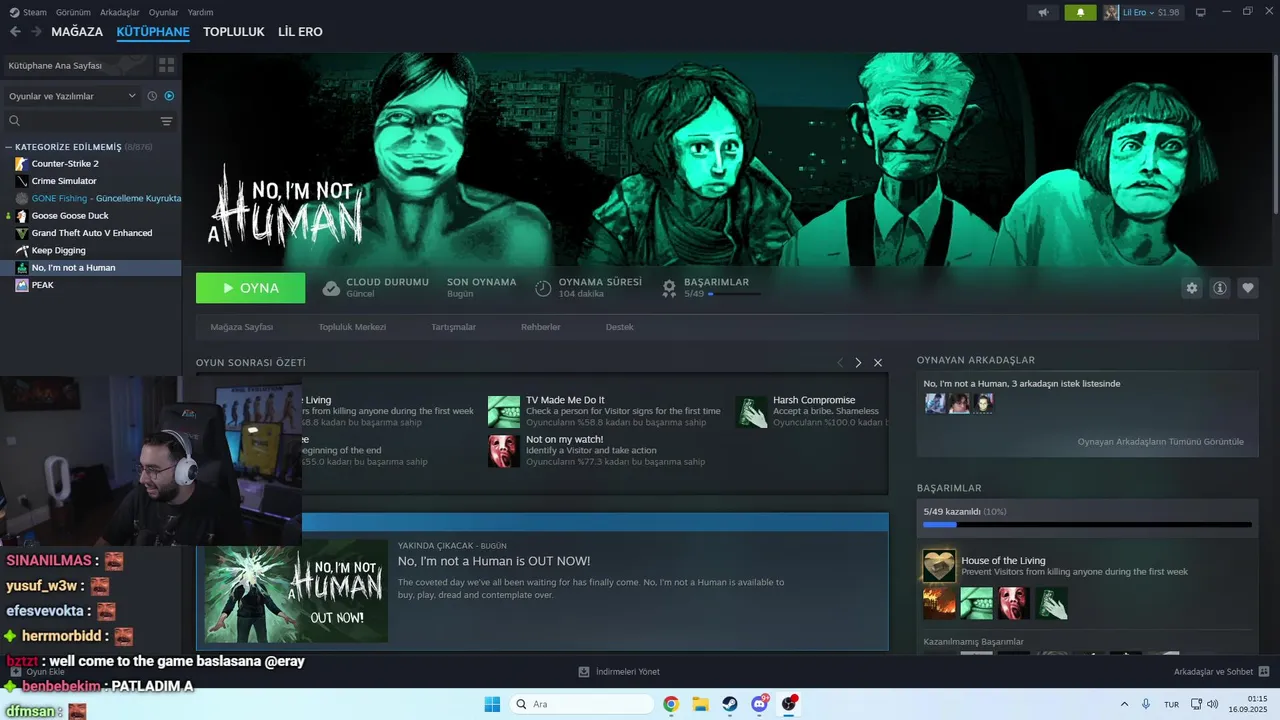This screenshot has width=1280, height=720.
Task: Open game info button
Action: pyautogui.click(x=1220, y=288)
